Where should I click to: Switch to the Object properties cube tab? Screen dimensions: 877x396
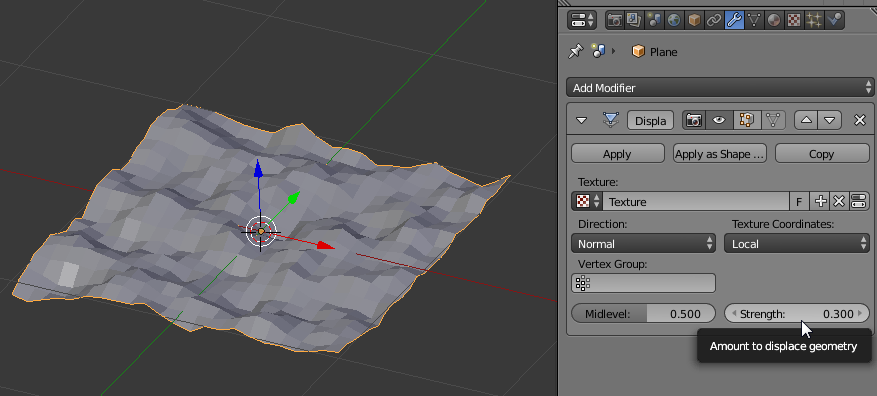[694, 21]
